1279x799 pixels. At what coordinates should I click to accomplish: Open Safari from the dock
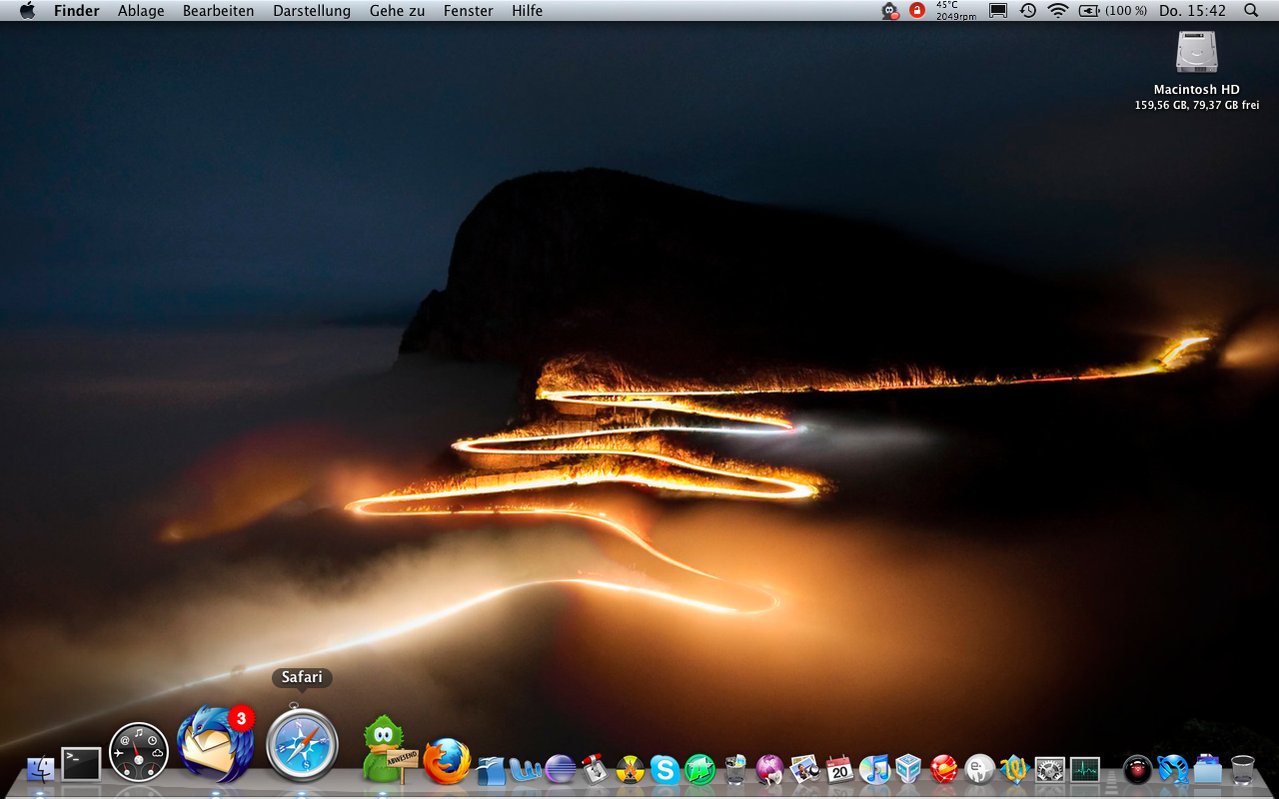tap(302, 745)
